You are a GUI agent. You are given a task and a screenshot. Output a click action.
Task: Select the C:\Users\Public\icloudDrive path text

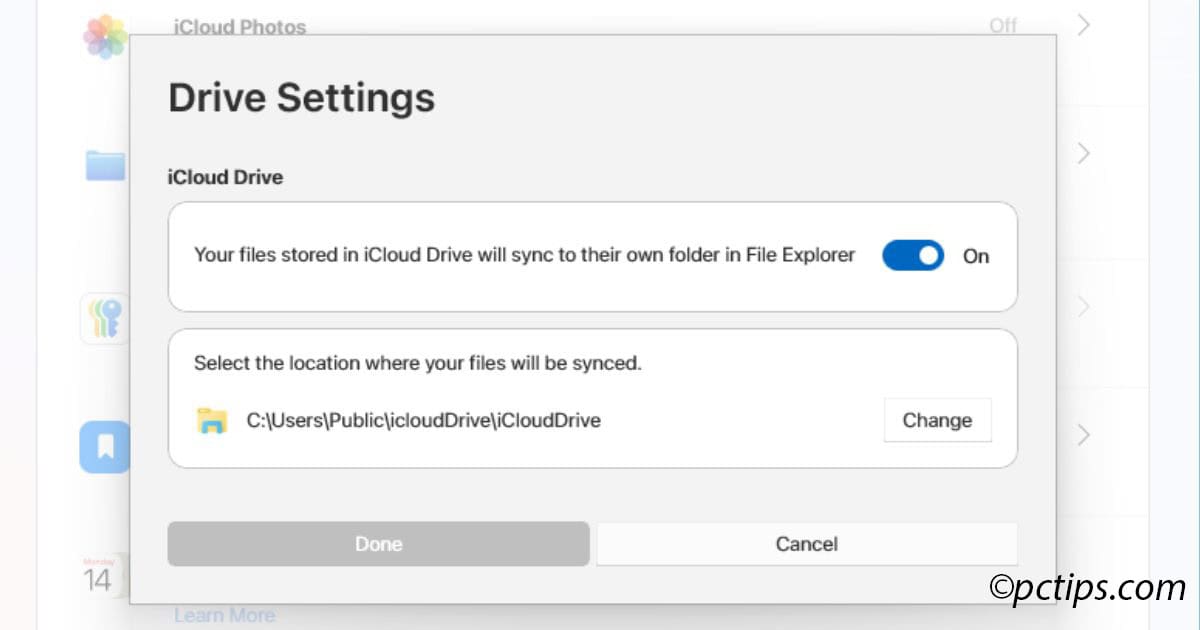424,421
